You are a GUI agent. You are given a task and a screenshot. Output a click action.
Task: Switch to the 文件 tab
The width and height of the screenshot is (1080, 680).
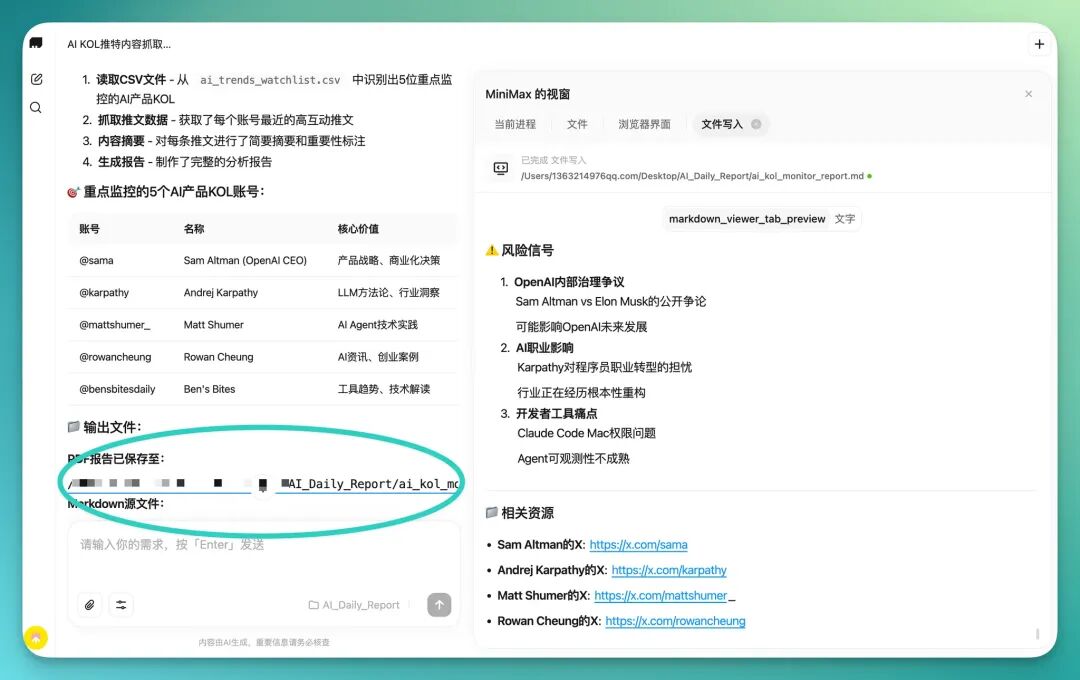click(x=577, y=124)
